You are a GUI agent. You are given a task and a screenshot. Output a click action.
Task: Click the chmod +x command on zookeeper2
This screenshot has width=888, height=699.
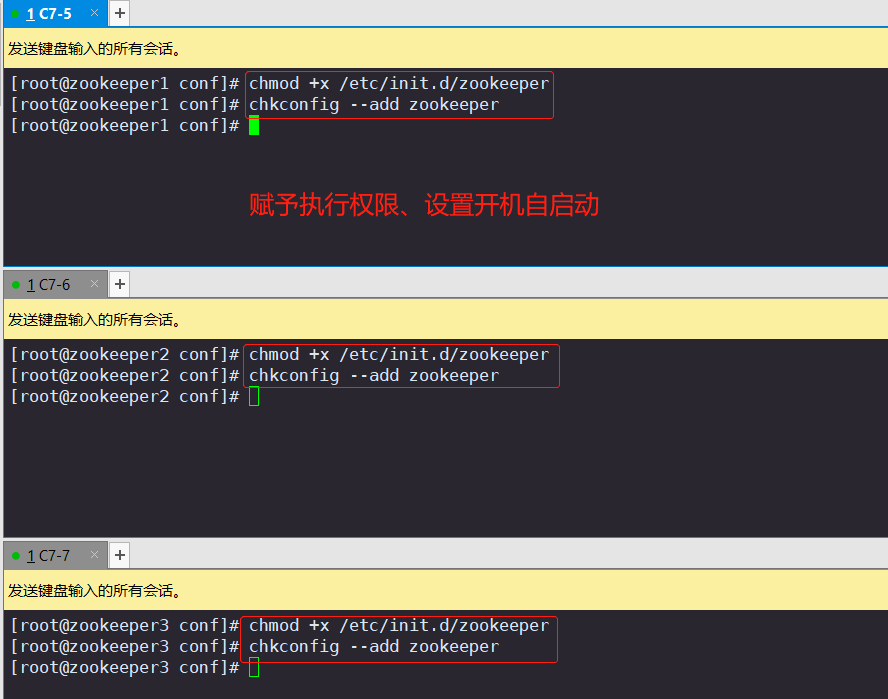coord(399,355)
